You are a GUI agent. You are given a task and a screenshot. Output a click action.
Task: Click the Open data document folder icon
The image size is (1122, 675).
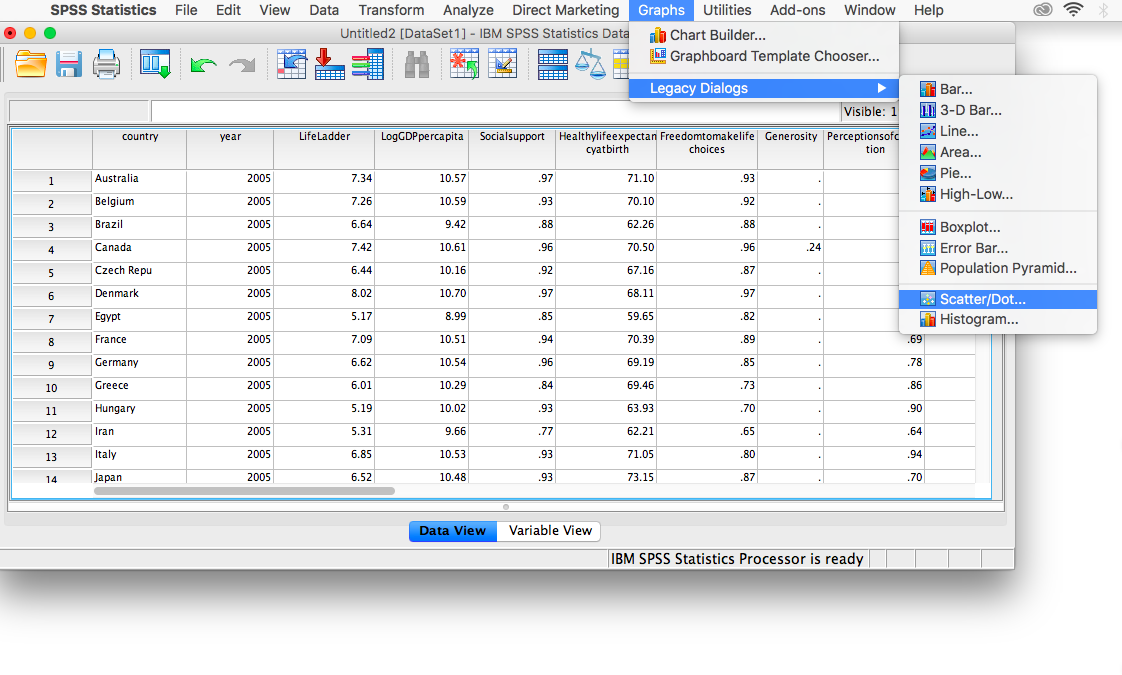pos(31,64)
